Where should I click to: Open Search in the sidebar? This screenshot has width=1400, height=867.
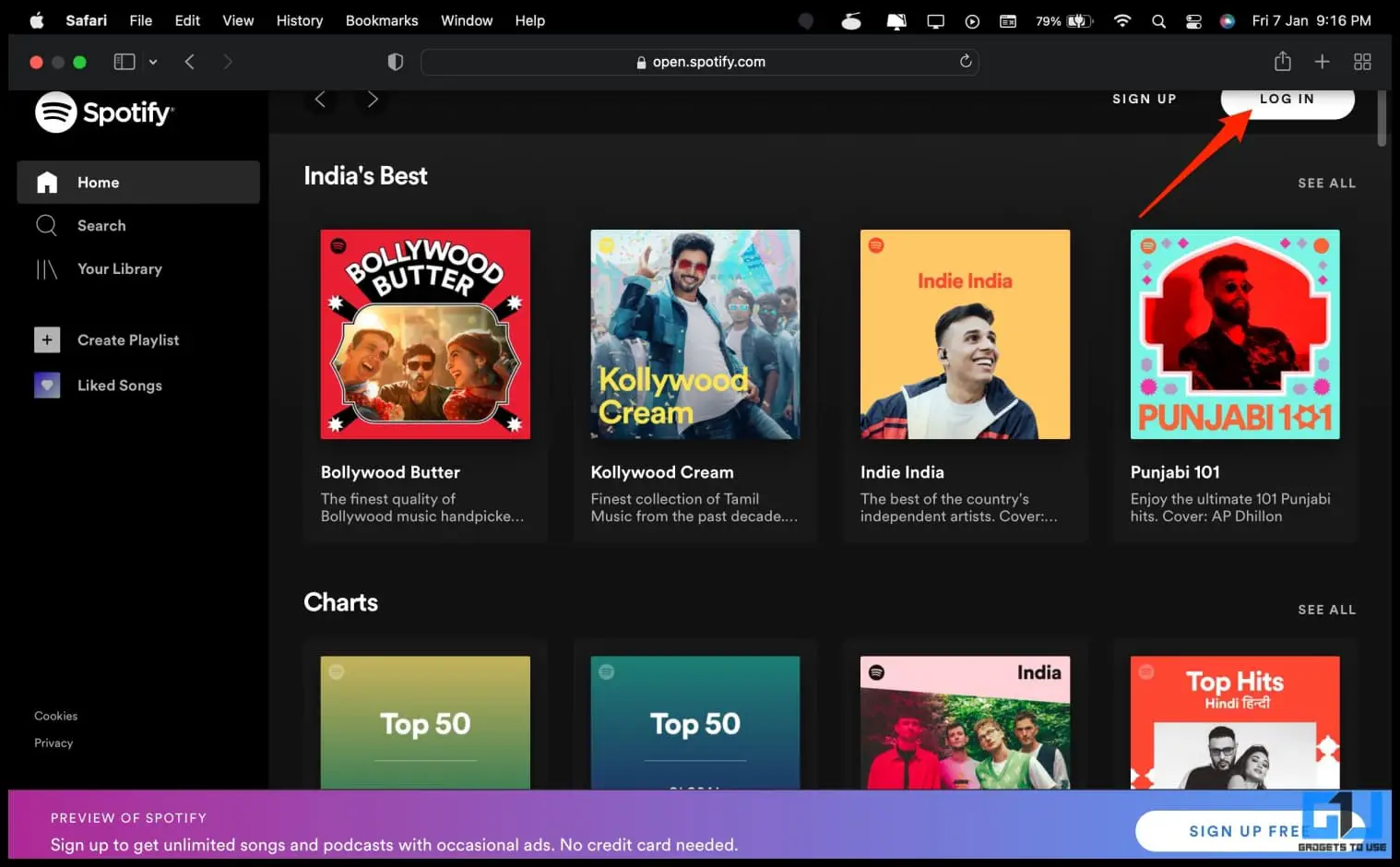point(80,226)
